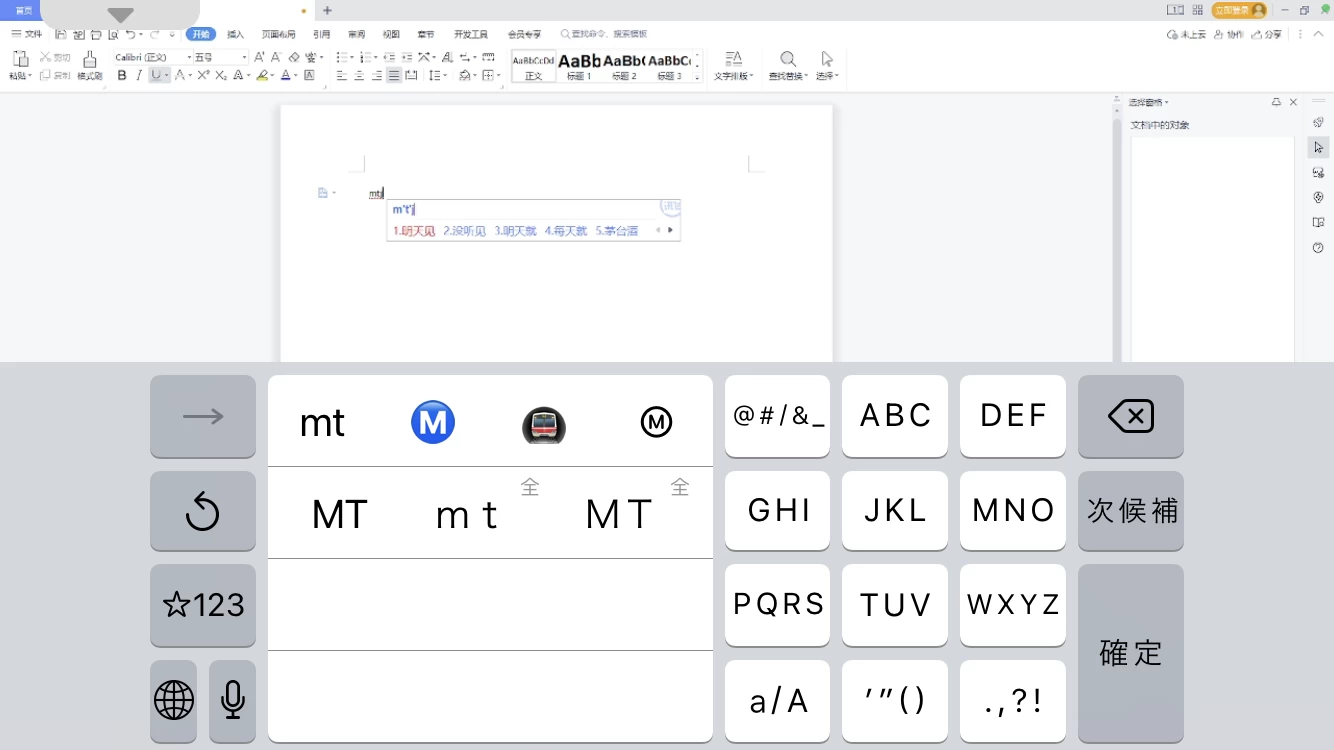Click the Text Layout icon
The width and height of the screenshot is (1334, 750).
pos(733,59)
